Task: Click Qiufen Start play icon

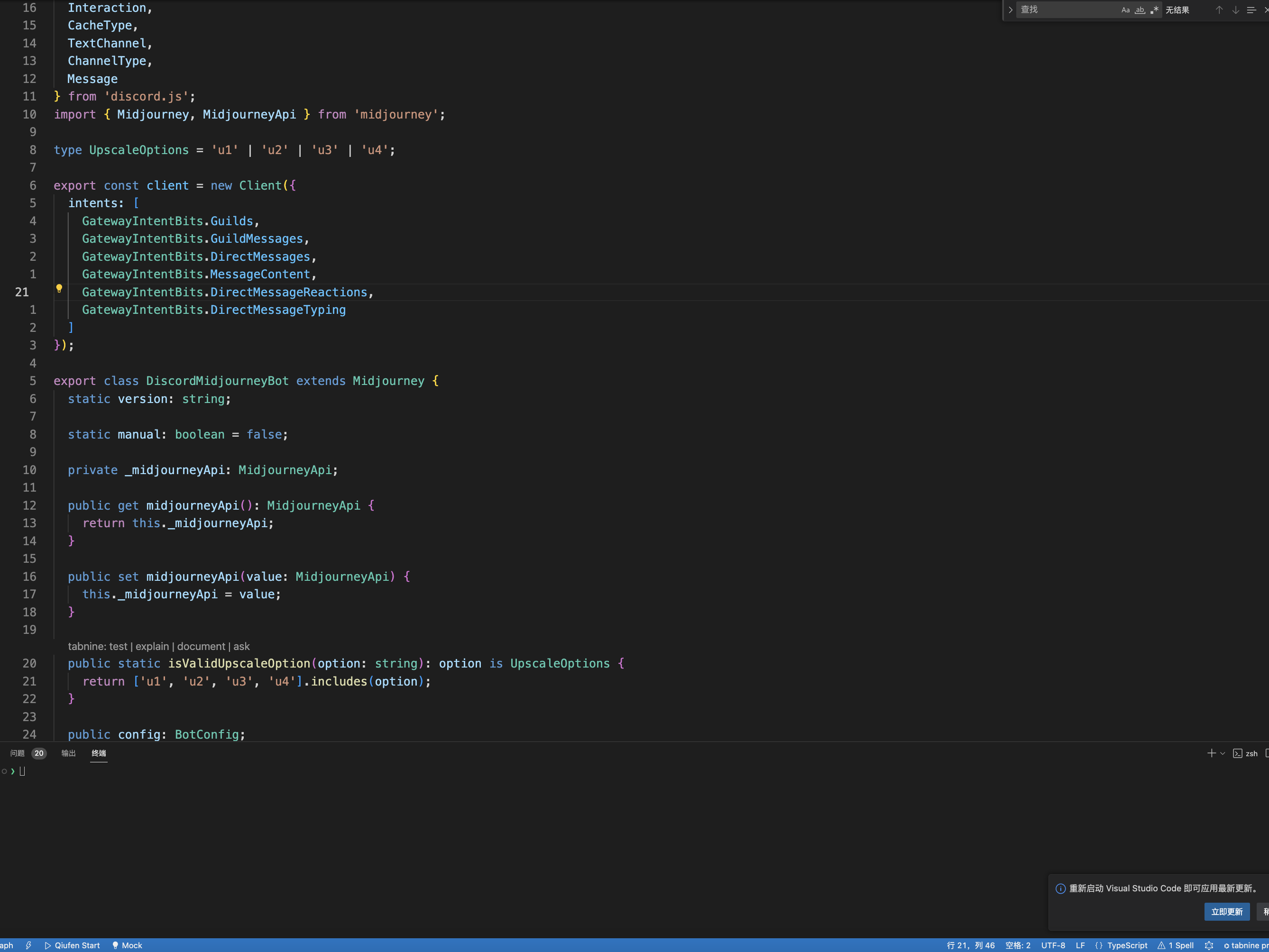Action: point(48,945)
